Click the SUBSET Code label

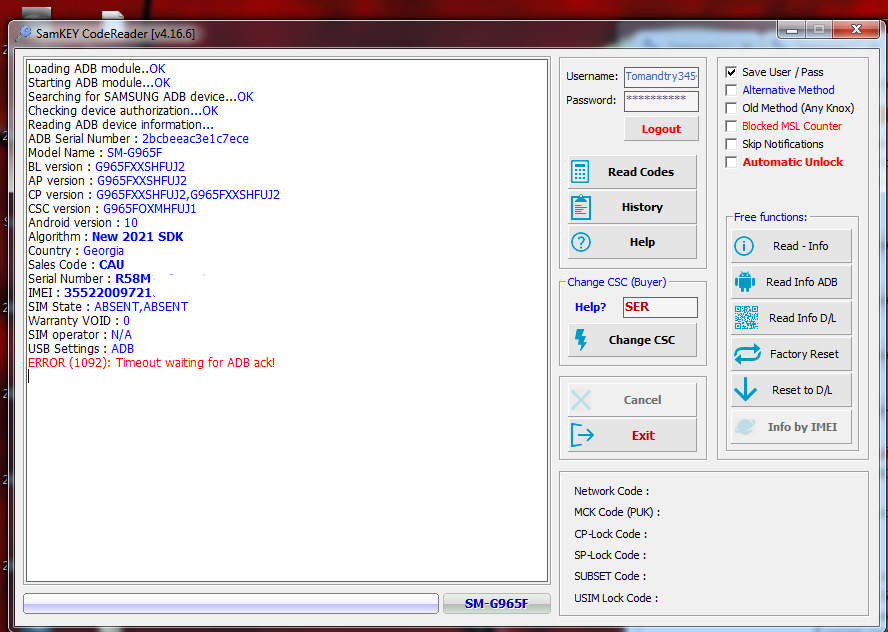pyautogui.click(x=610, y=576)
